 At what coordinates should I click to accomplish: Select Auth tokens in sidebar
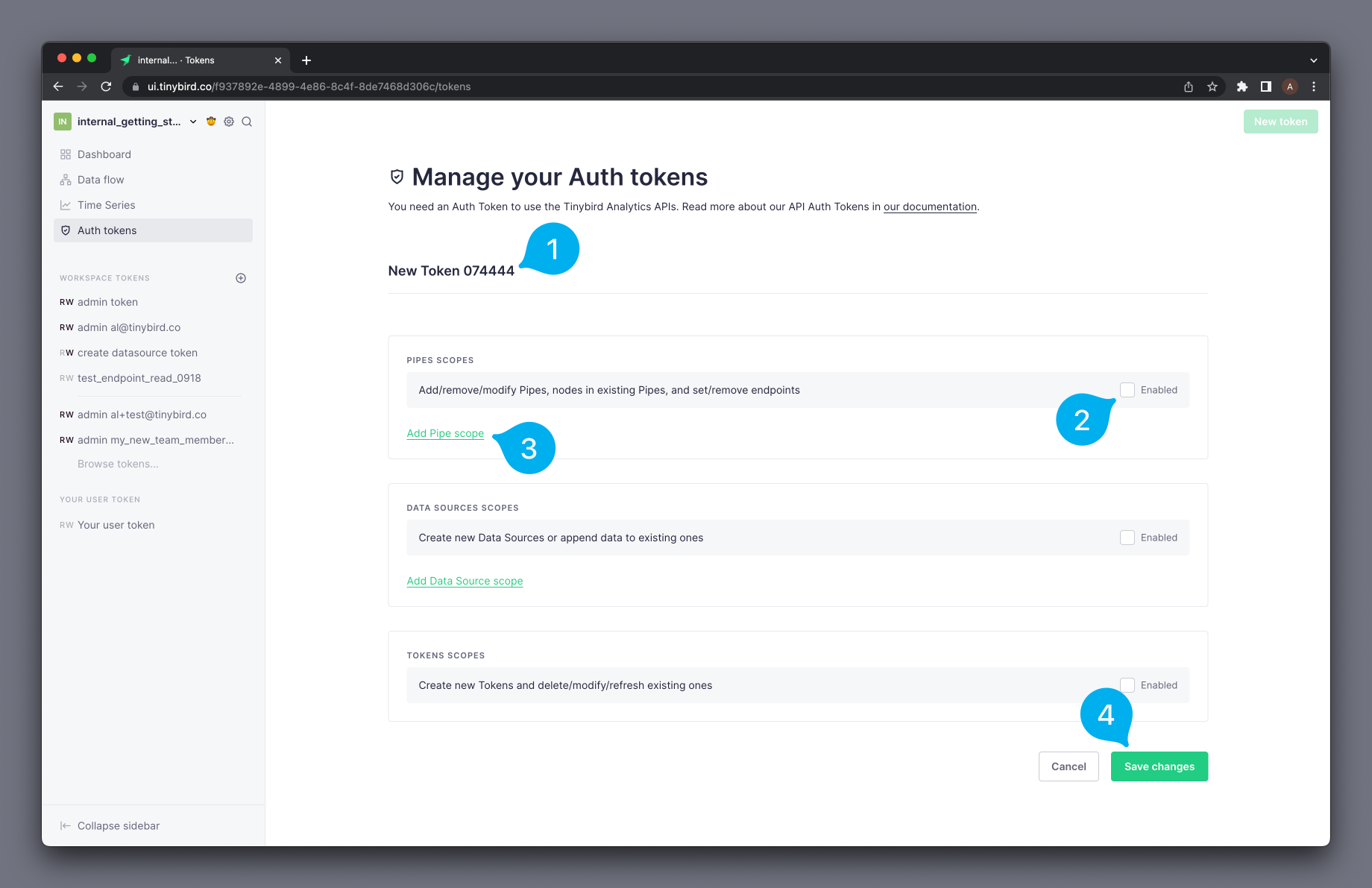[x=153, y=230]
